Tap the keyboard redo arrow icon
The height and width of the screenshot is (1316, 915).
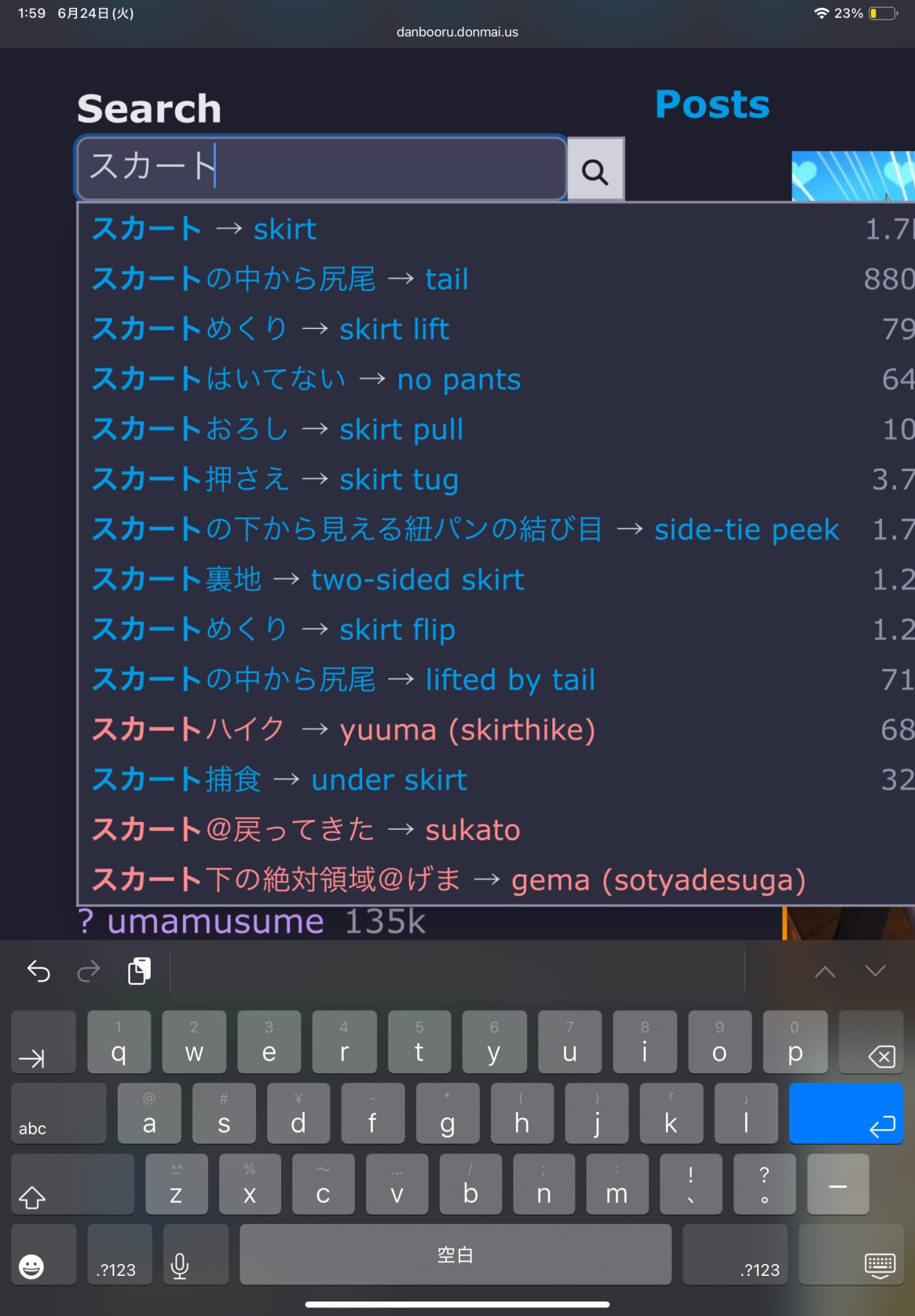point(89,971)
